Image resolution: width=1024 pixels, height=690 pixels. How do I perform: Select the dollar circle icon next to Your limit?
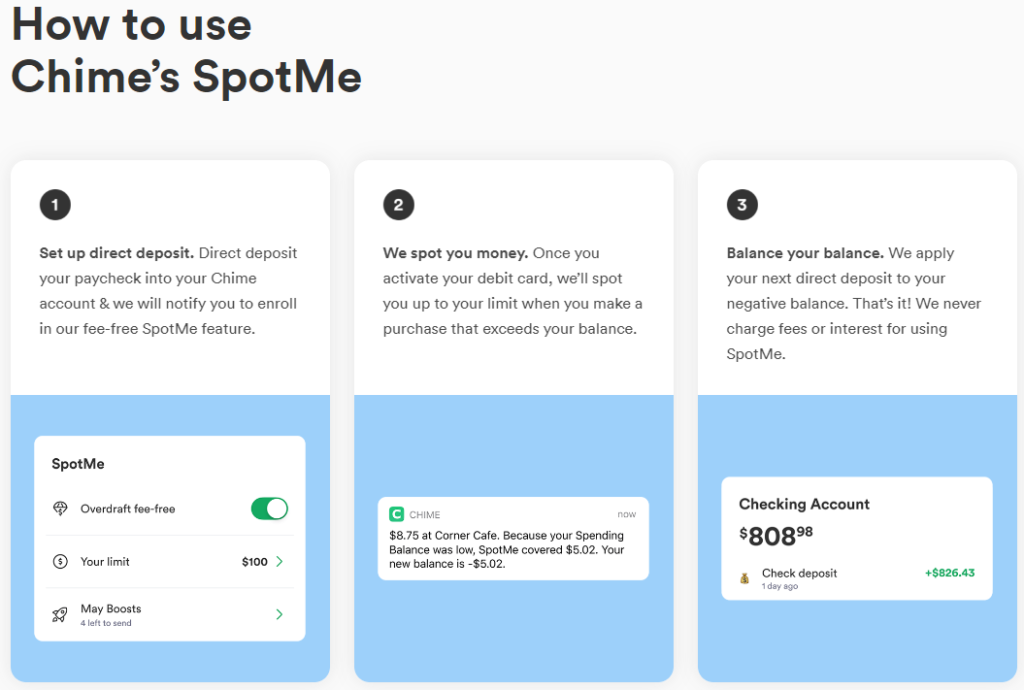[62, 562]
